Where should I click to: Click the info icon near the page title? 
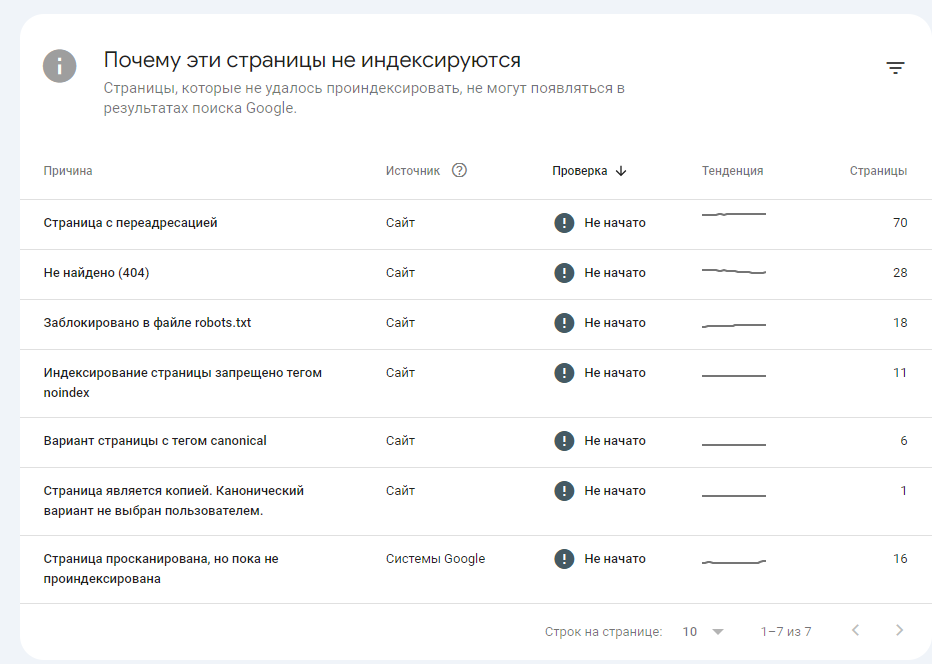point(59,66)
